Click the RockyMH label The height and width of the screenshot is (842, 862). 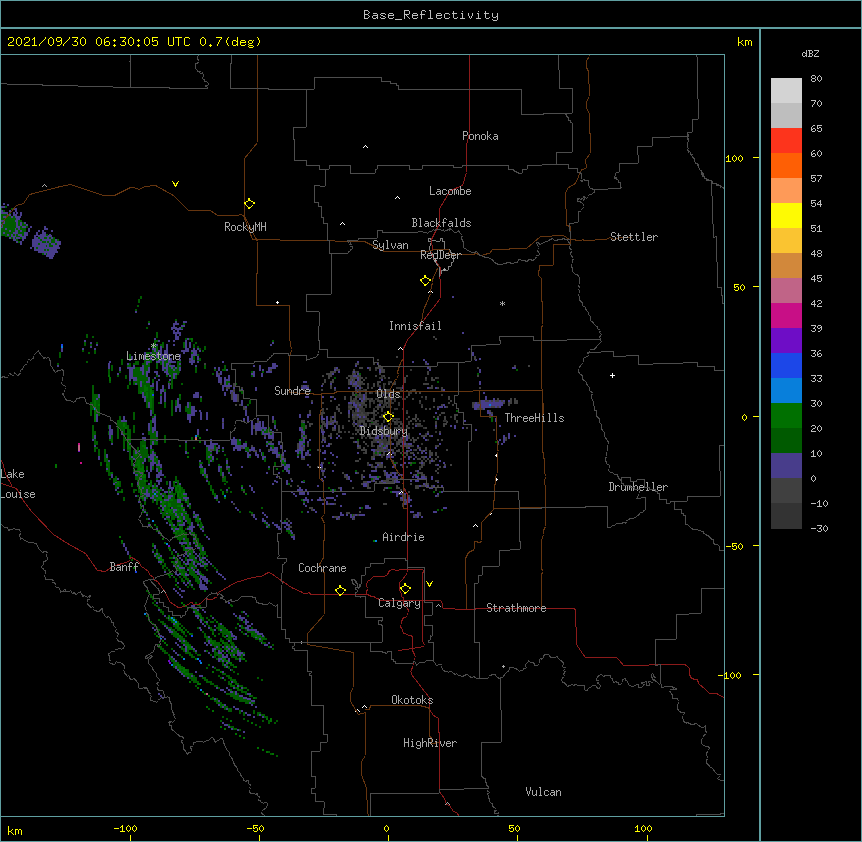[245, 227]
